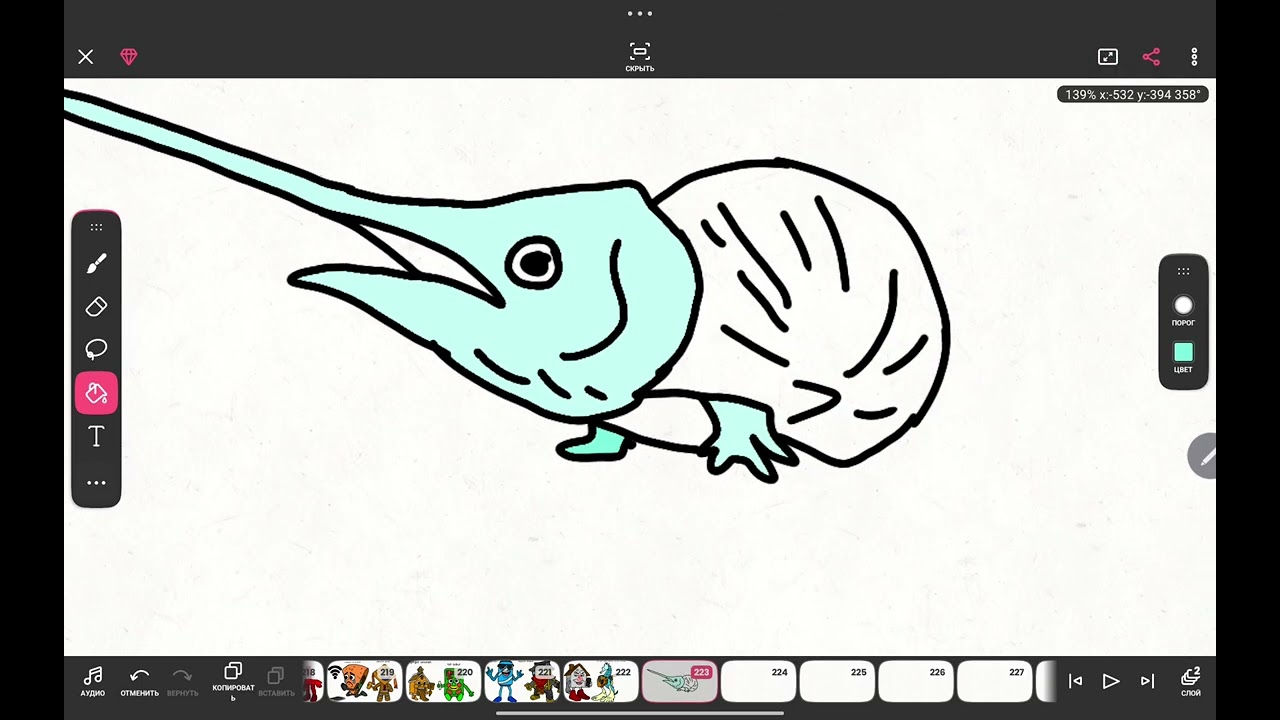Screen dimensions: 1280x720
Task: Open the Аудио audio panel
Action: 92,681
